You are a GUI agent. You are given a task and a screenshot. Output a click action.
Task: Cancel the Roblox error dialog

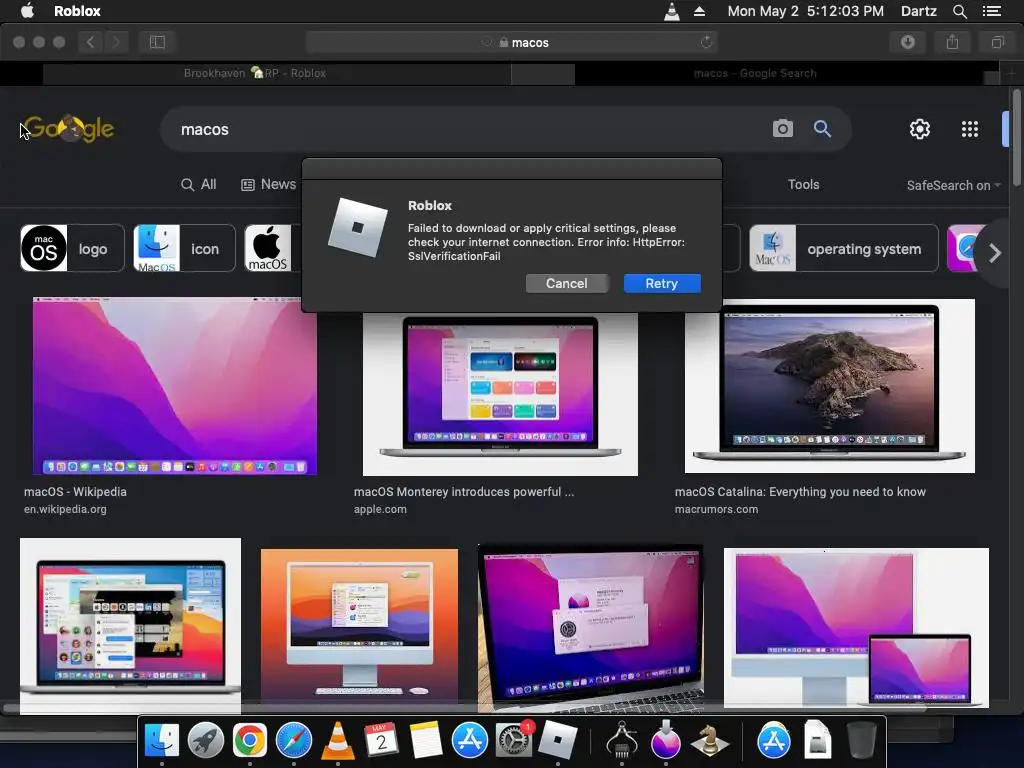(566, 283)
